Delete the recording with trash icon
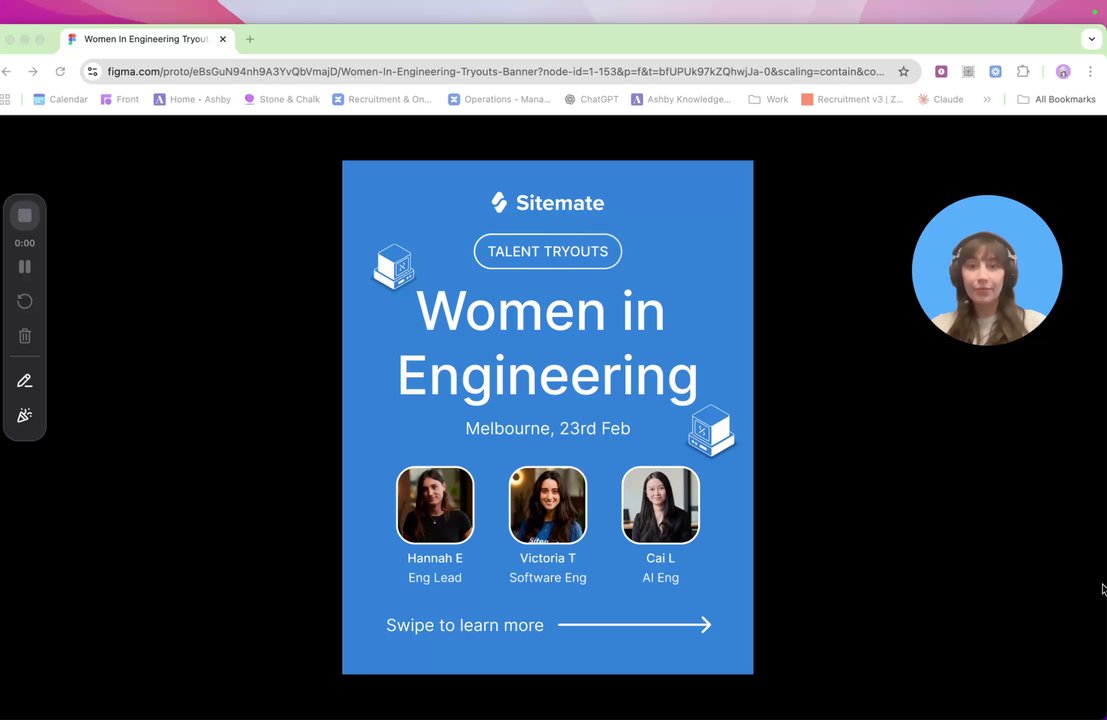Screen dimensions: 1107x720 click(25, 336)
